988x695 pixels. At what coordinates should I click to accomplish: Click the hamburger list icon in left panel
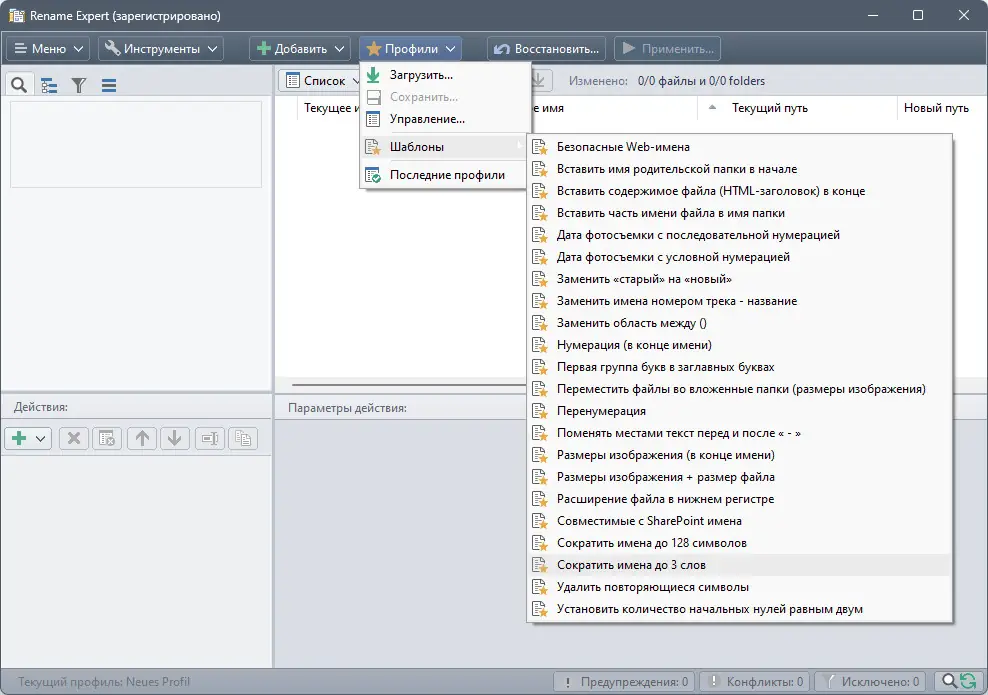109,85
